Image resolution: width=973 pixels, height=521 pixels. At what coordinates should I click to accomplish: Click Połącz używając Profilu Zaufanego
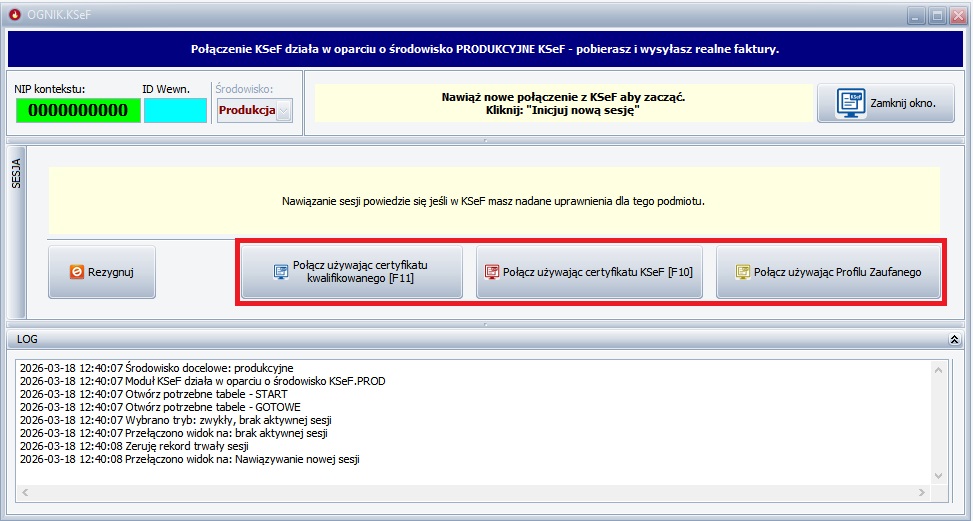point(828,272)
